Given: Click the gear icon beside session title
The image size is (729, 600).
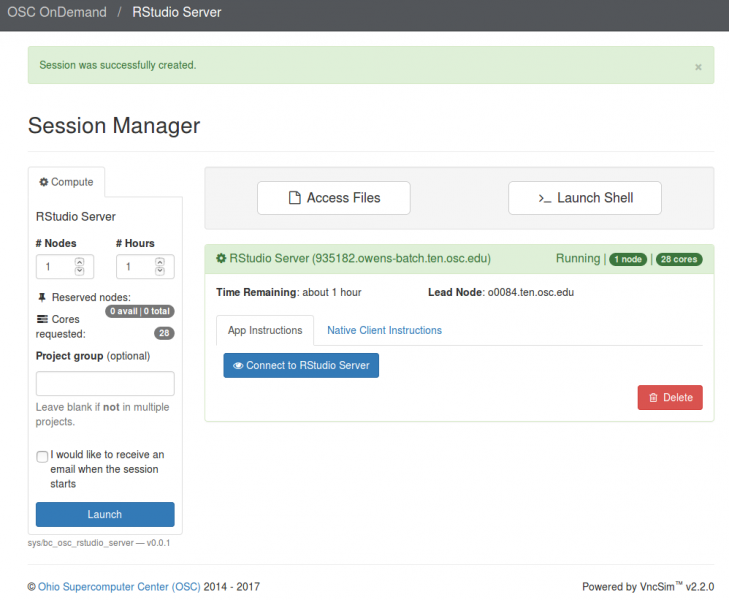Looking at the screenshot, I should tap(221, 258).
